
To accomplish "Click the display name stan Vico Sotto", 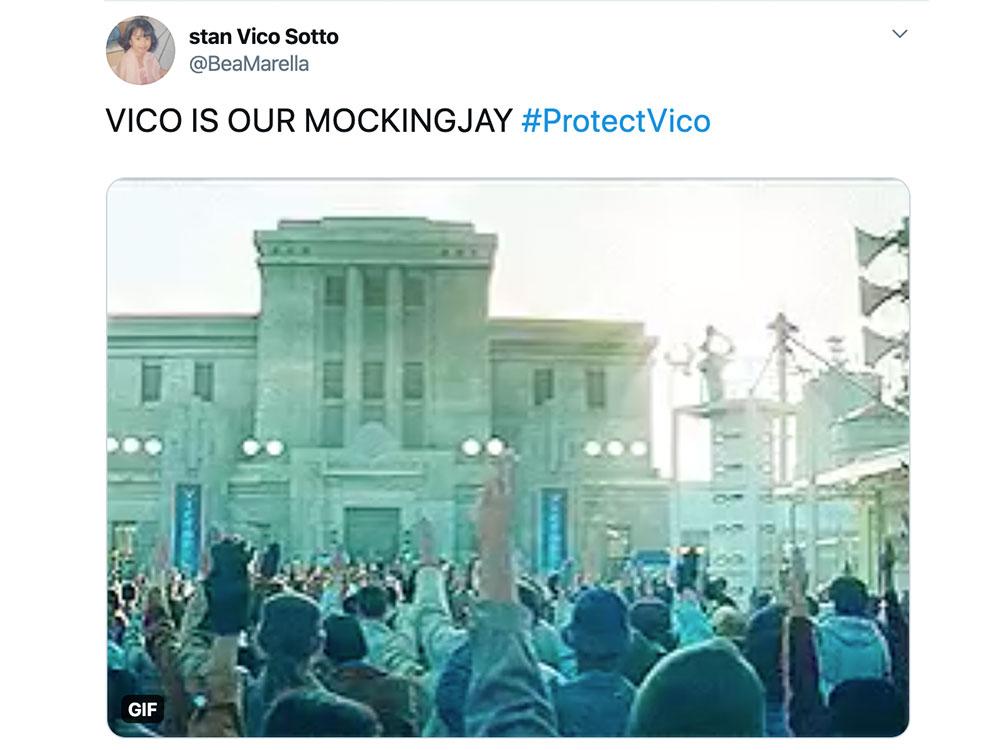I will 263,37.
